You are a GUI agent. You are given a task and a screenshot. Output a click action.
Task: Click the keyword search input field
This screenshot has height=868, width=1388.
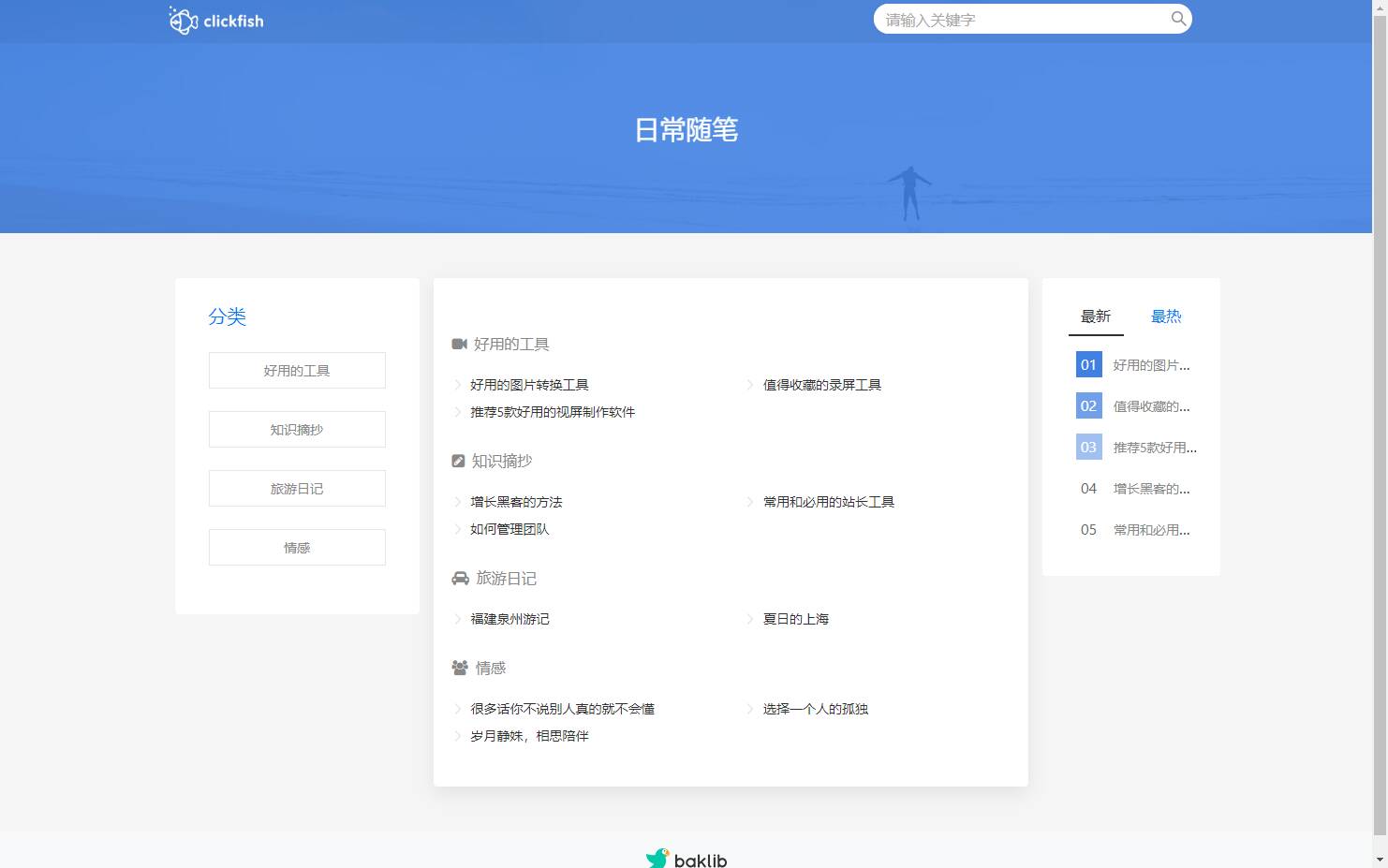point(1021,20)
